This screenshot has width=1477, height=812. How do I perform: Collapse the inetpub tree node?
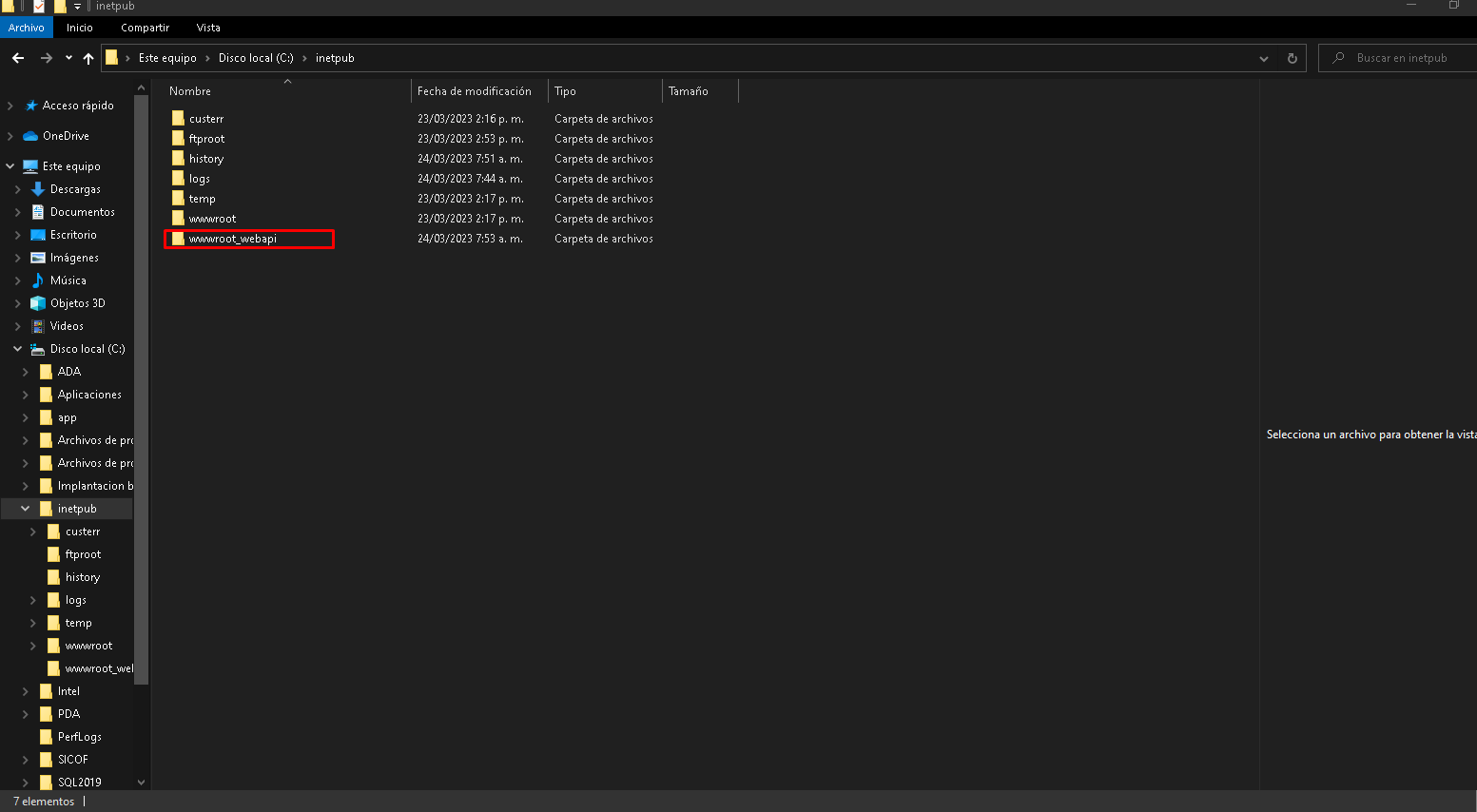point(26,509)
